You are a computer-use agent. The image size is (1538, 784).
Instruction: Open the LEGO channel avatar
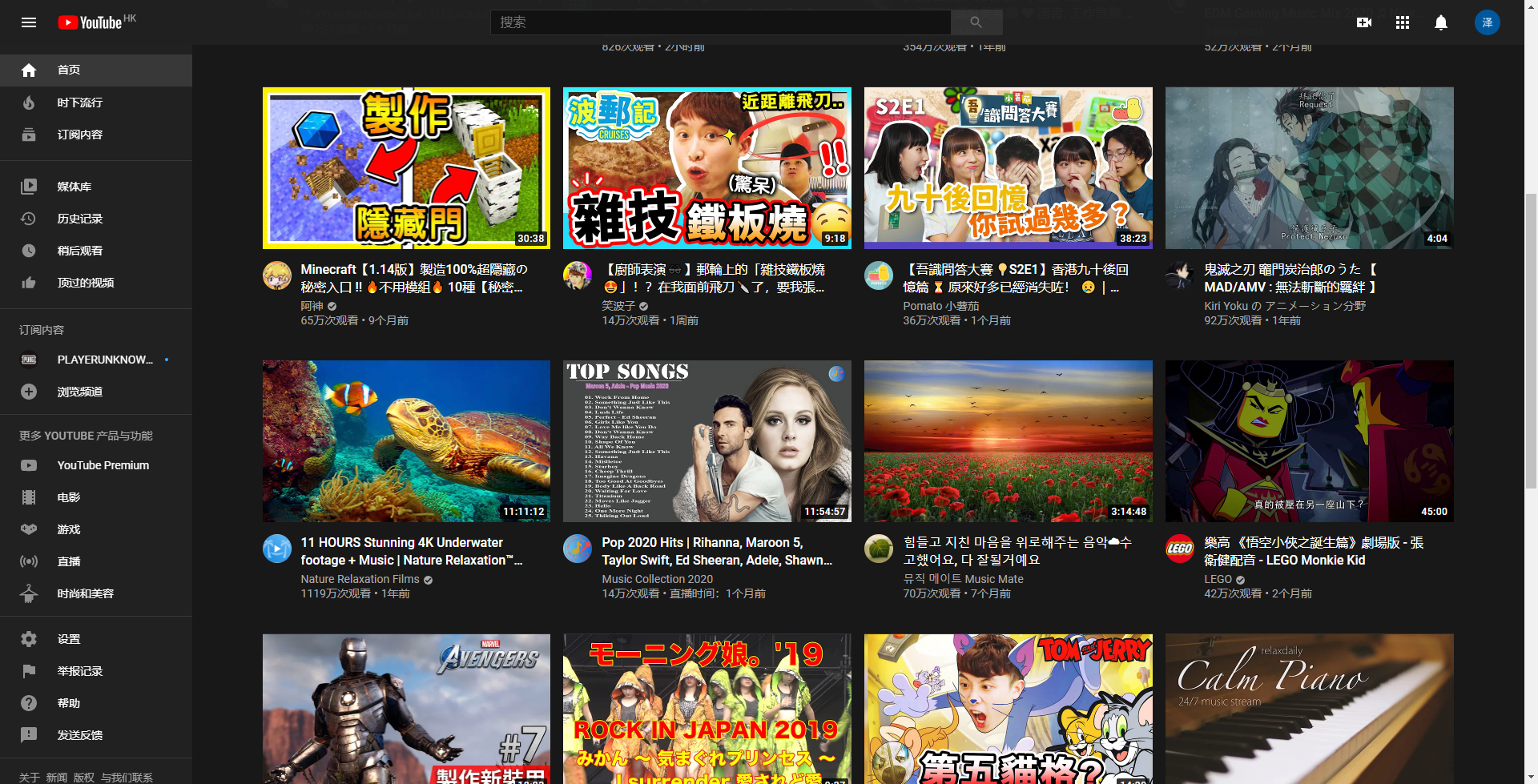[x=1180, y=549]
